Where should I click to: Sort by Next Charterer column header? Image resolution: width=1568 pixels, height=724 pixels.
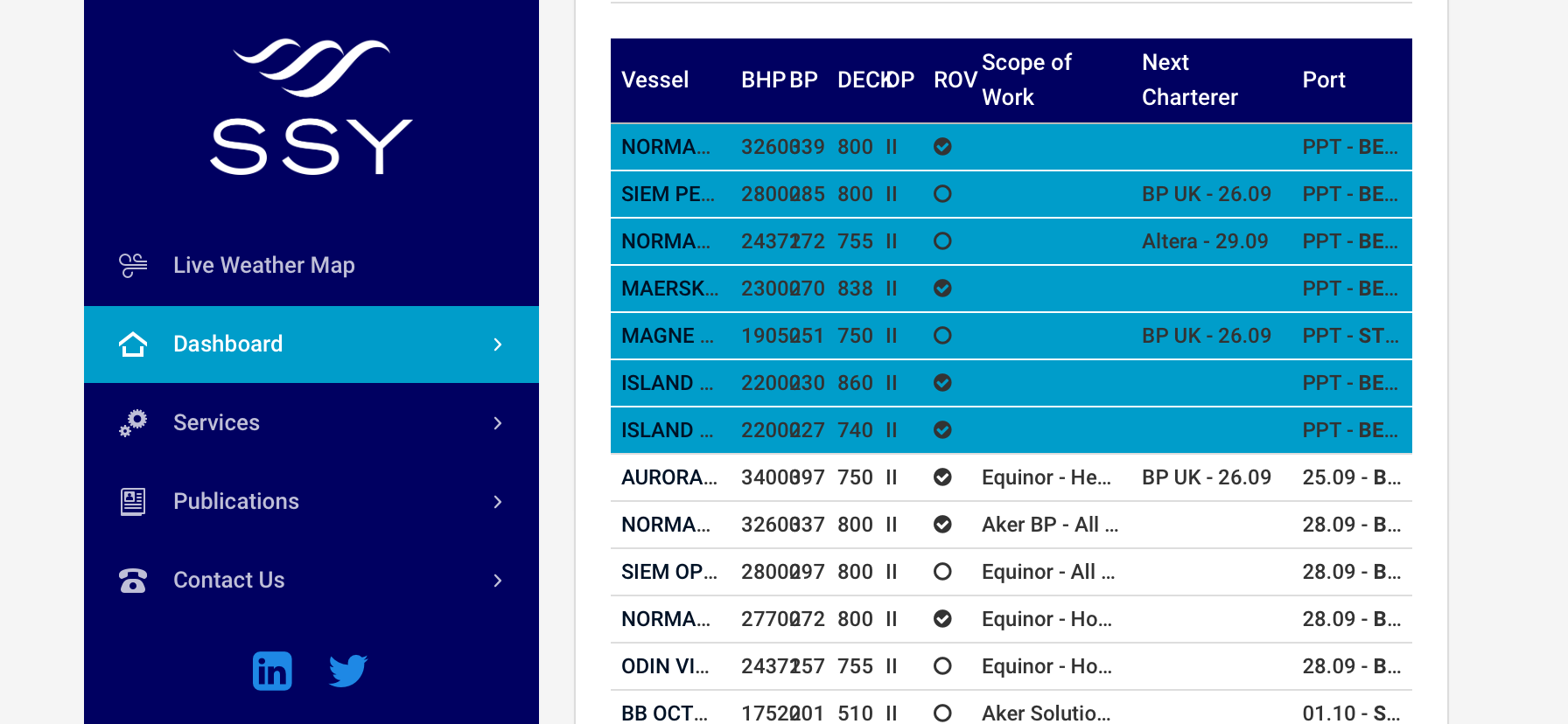point(1190,80)
